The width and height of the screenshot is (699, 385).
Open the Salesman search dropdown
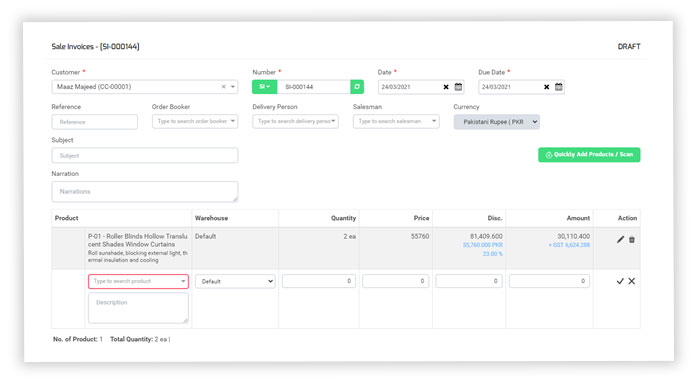coord(396,121)
